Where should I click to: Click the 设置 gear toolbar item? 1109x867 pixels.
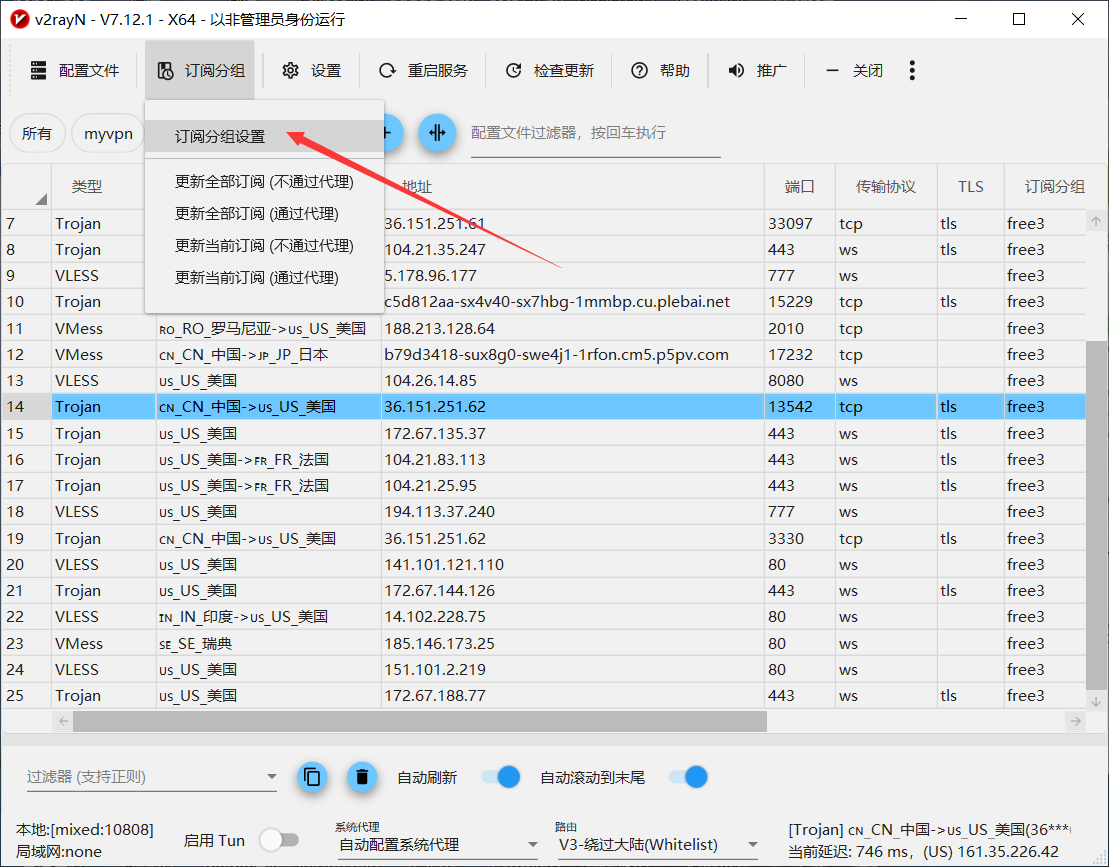(x=311, y=71)
